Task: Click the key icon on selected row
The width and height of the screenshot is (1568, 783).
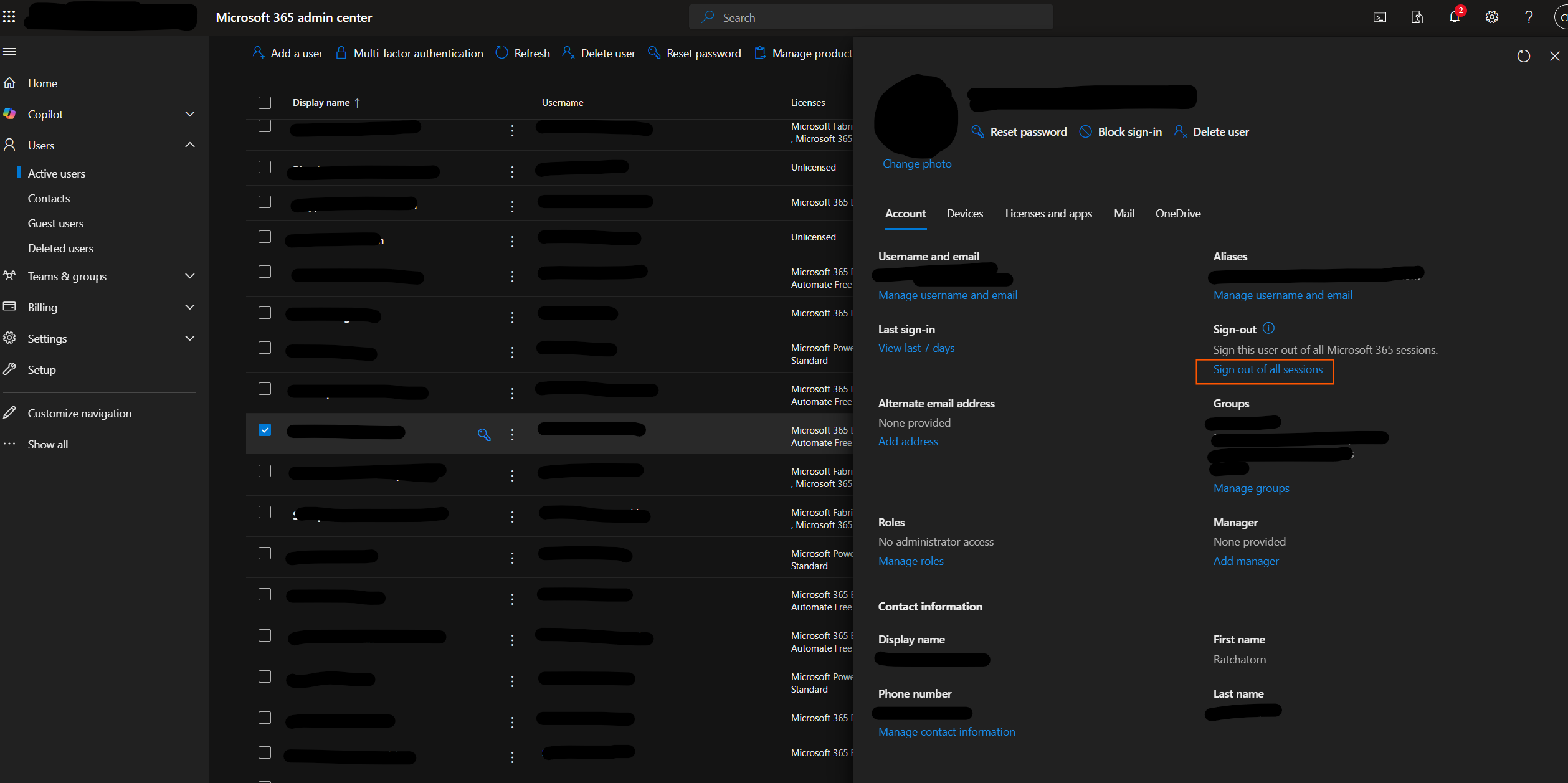Action: [484, 434]
